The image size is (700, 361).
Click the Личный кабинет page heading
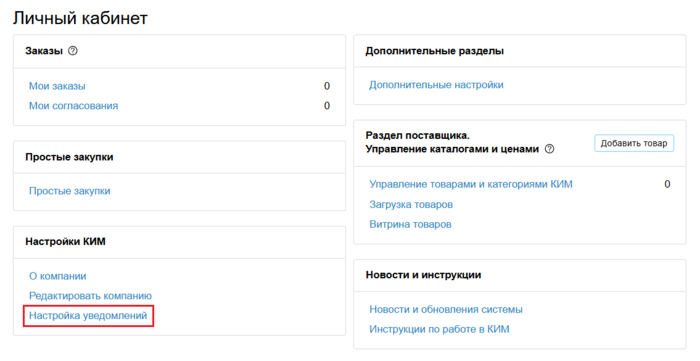(80, 18)
